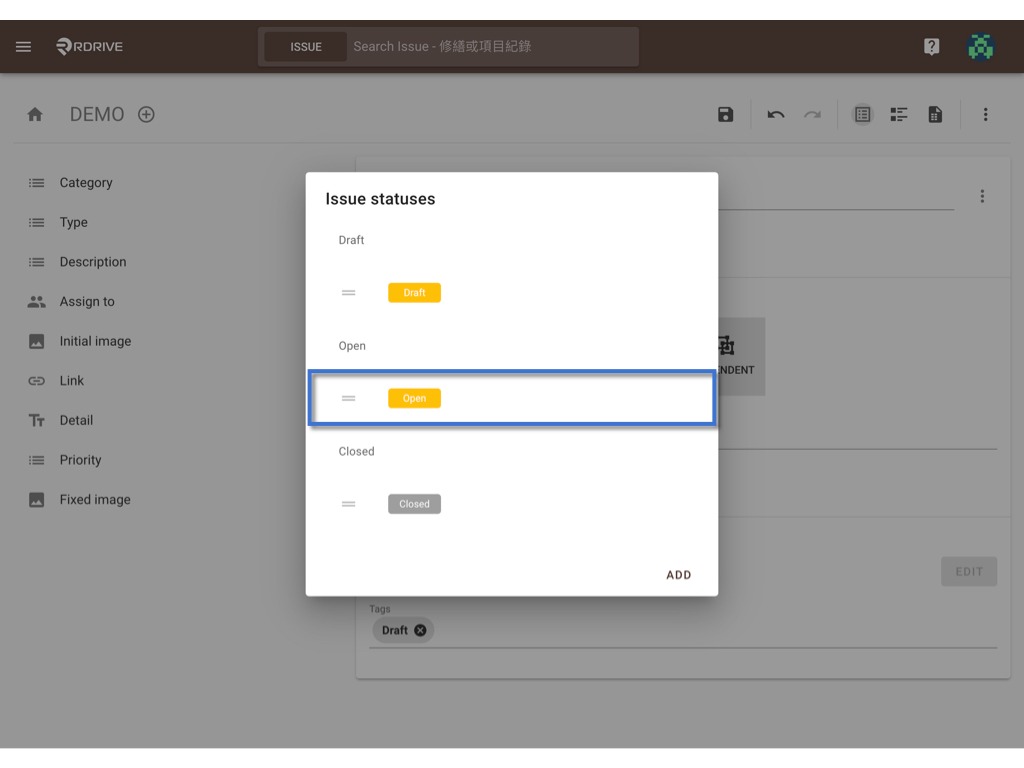The height and width of the screenshot is (768, 1024).
Task: Grab the drag handle of Open status
Action: (349, 398)
